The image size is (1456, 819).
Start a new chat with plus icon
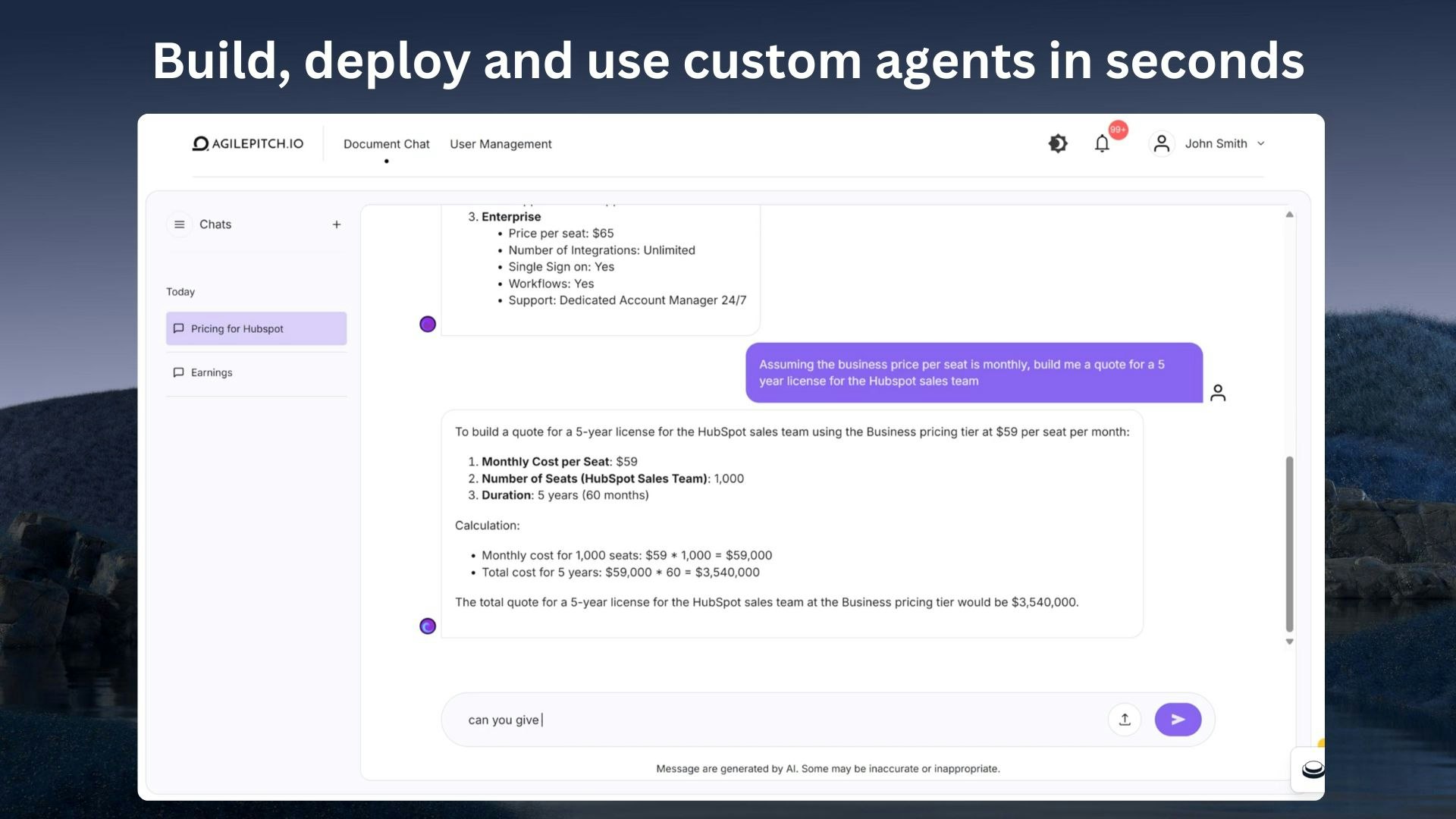click(337, 224)
